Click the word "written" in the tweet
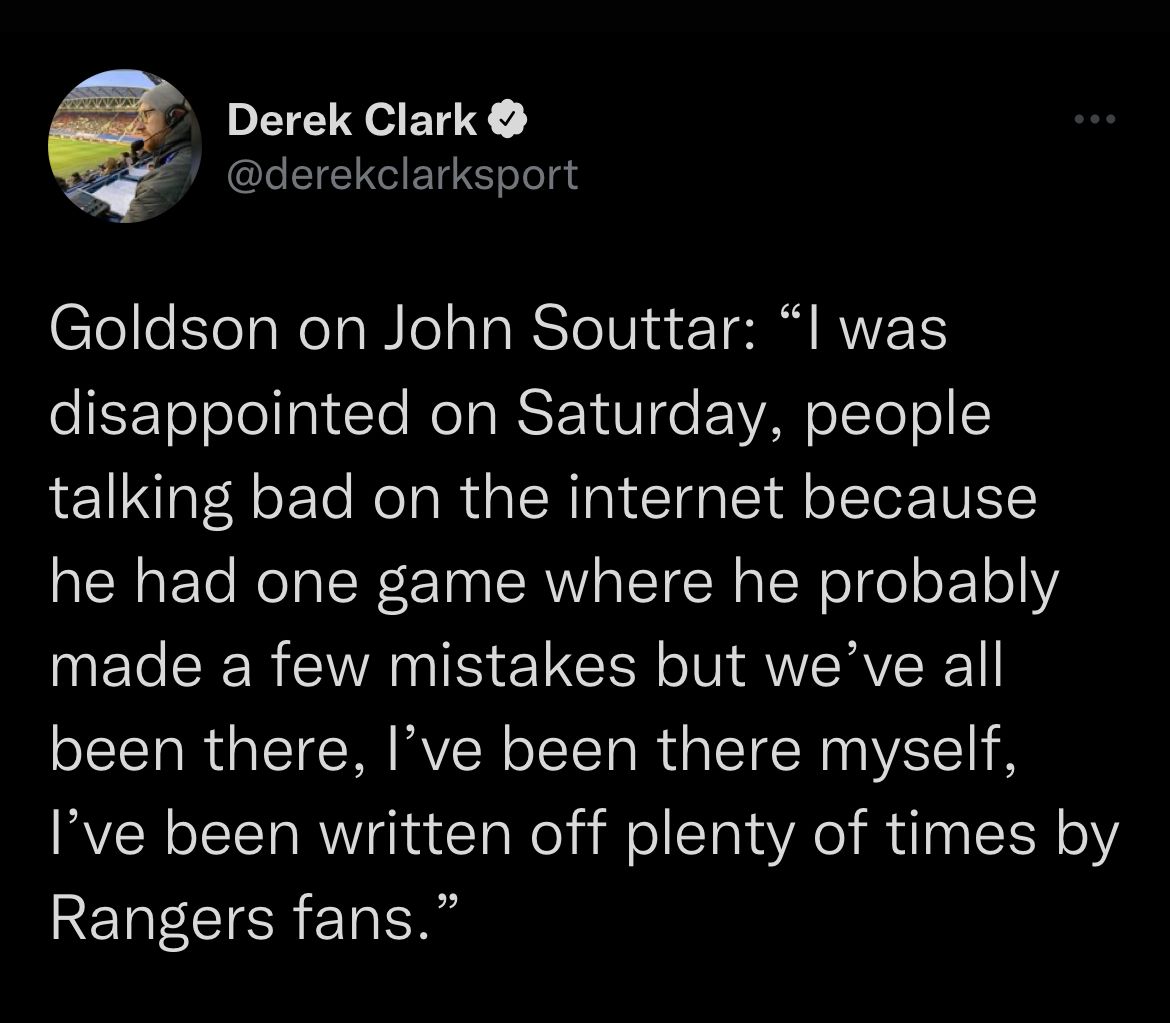Viewport: 1170px width, 1023px height. [x=416, y=834]
